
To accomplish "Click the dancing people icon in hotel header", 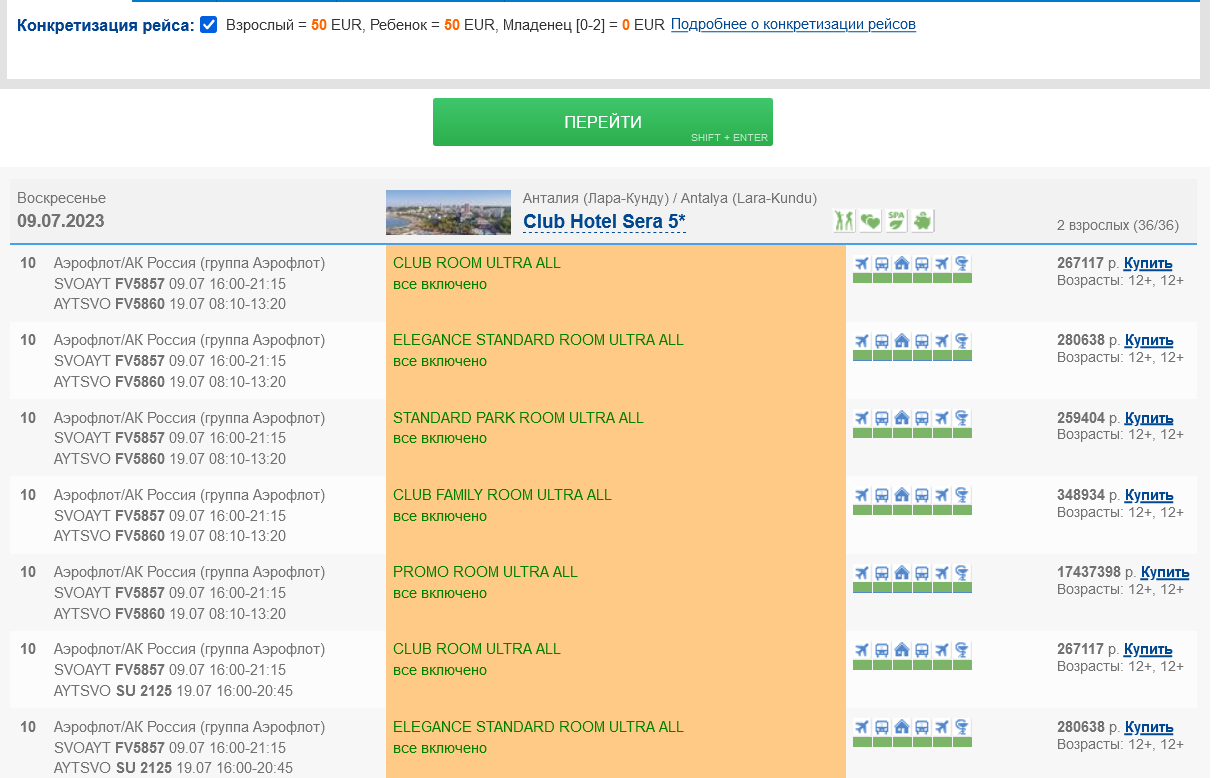I will [844, 220].
